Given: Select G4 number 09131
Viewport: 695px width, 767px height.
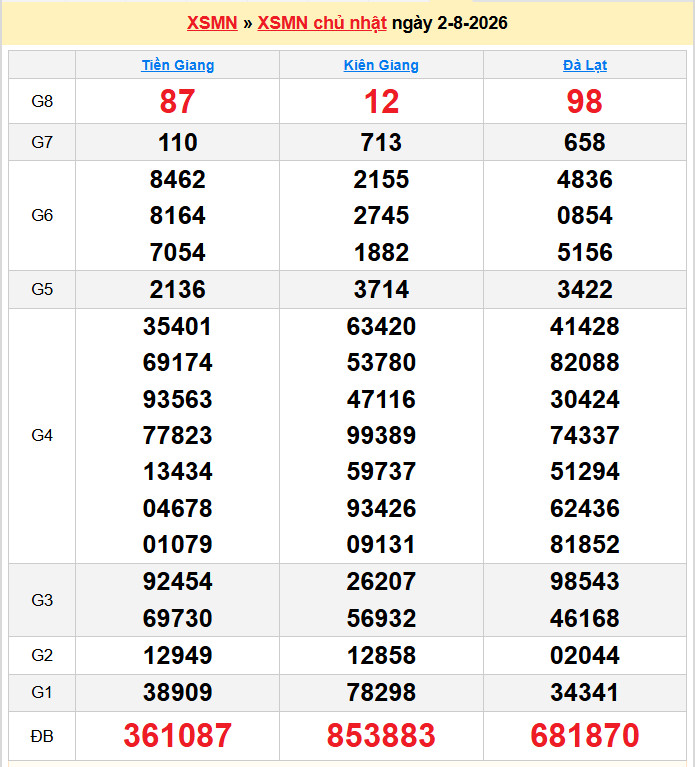Looking at the screenshot, I should pyautogui.click(x=381, y=544).
